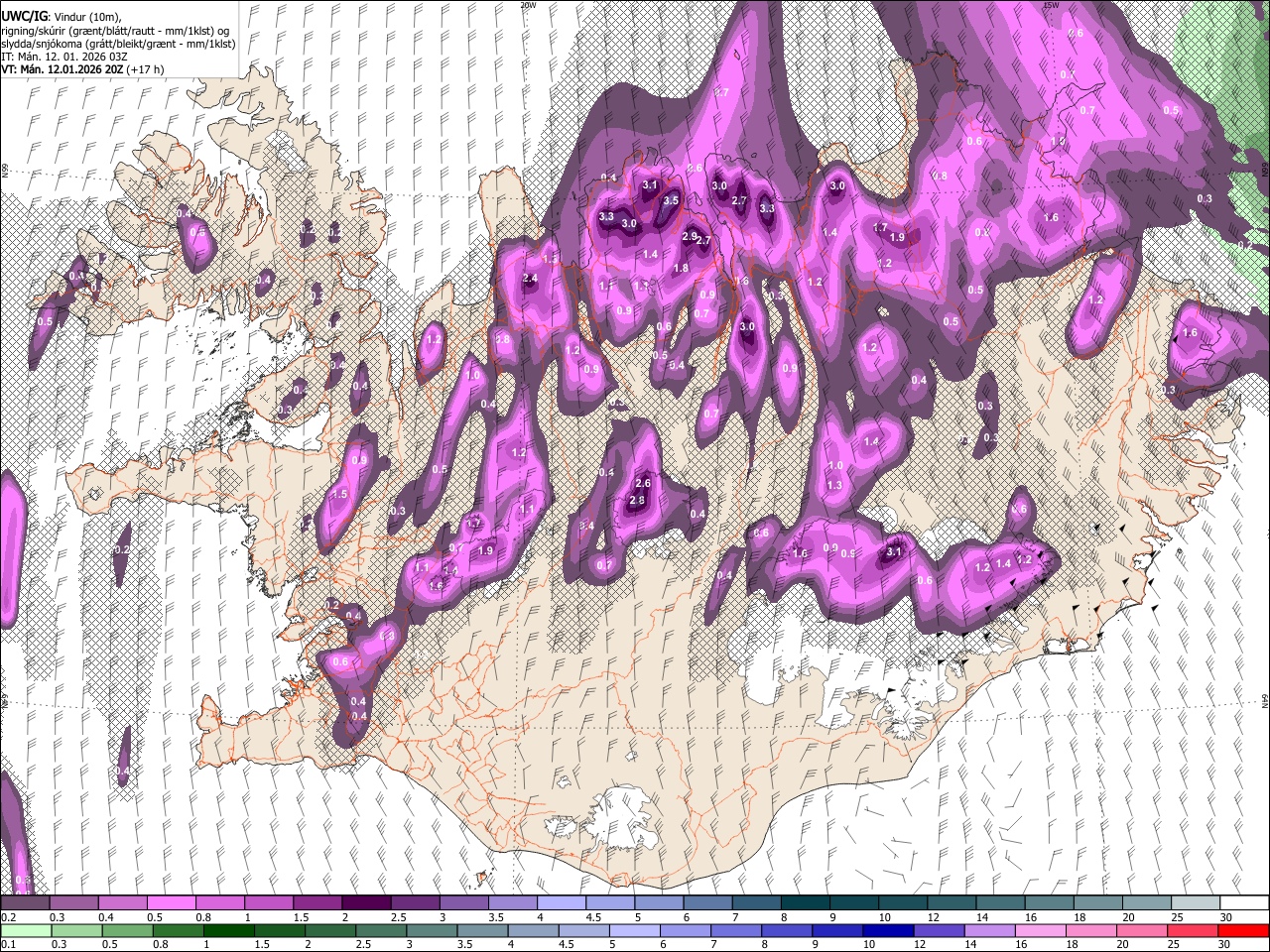
Task: Click the purple-scale pale grey swatch between 25 and 30
Action: 1194,903
